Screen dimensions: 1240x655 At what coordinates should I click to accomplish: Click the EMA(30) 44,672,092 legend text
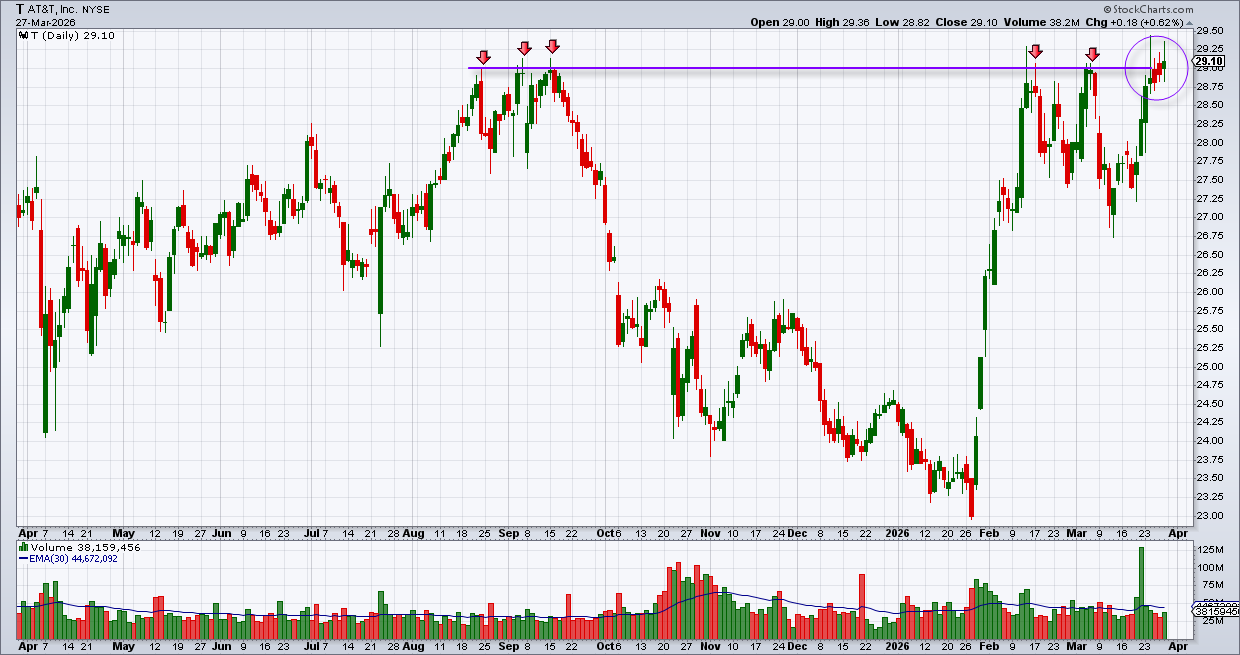click(x=72, y=561)
